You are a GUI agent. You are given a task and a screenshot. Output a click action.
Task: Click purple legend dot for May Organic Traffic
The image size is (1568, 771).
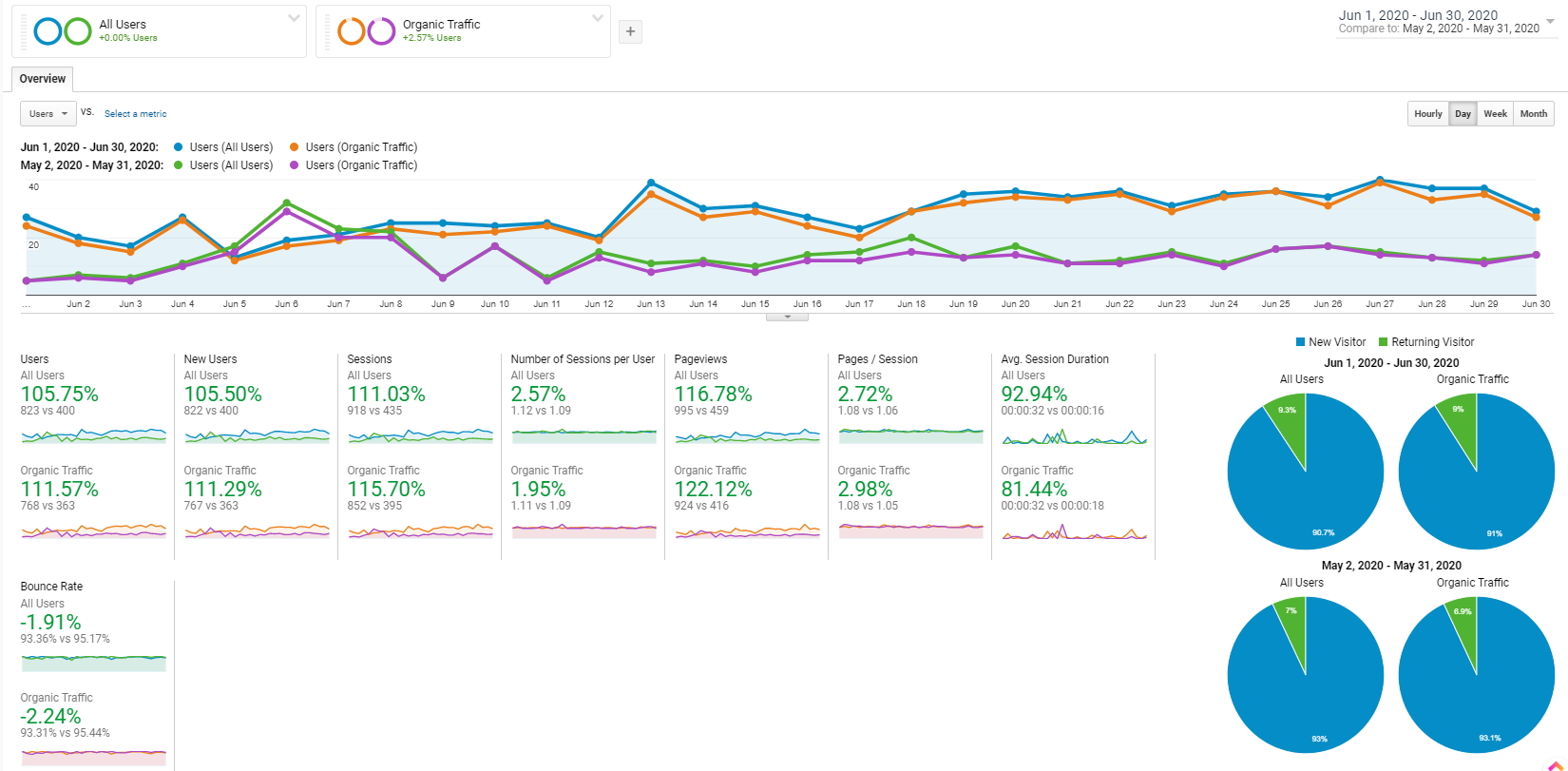coord(295,165)
